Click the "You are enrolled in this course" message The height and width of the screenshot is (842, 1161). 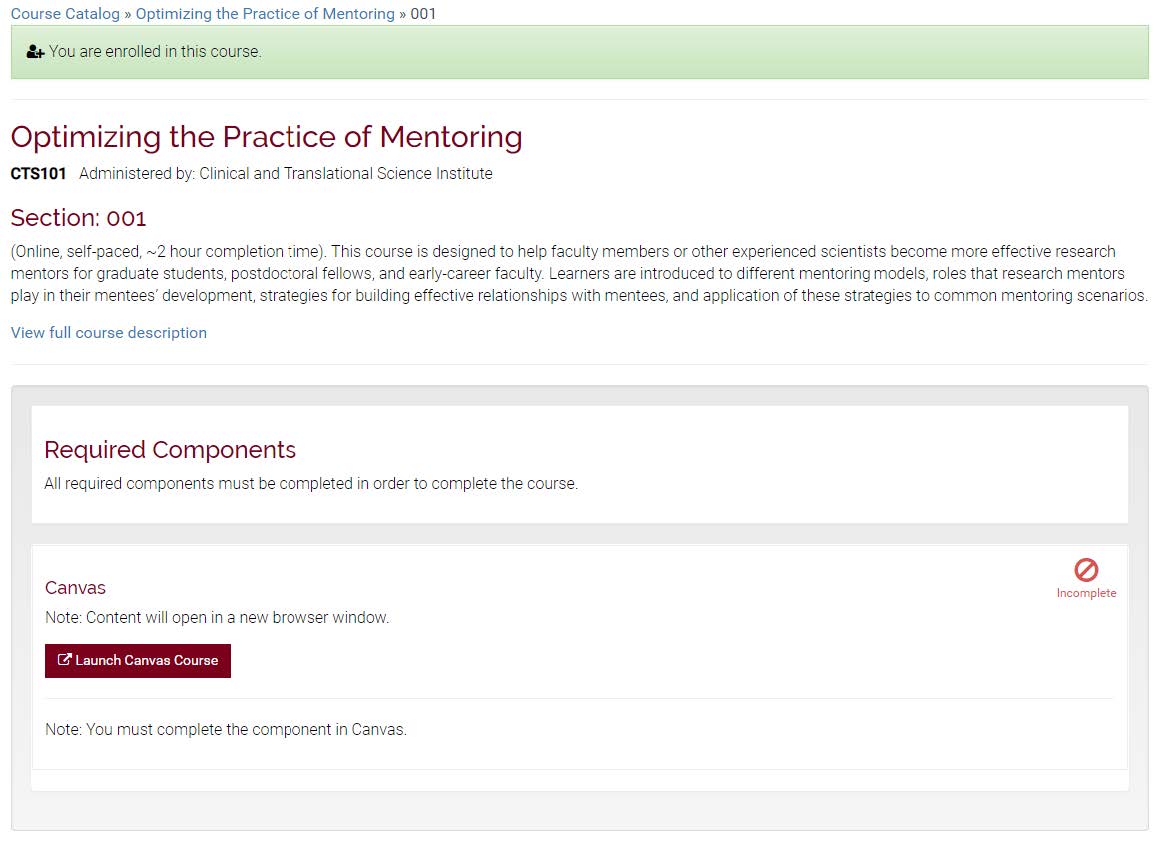[155, 52]
